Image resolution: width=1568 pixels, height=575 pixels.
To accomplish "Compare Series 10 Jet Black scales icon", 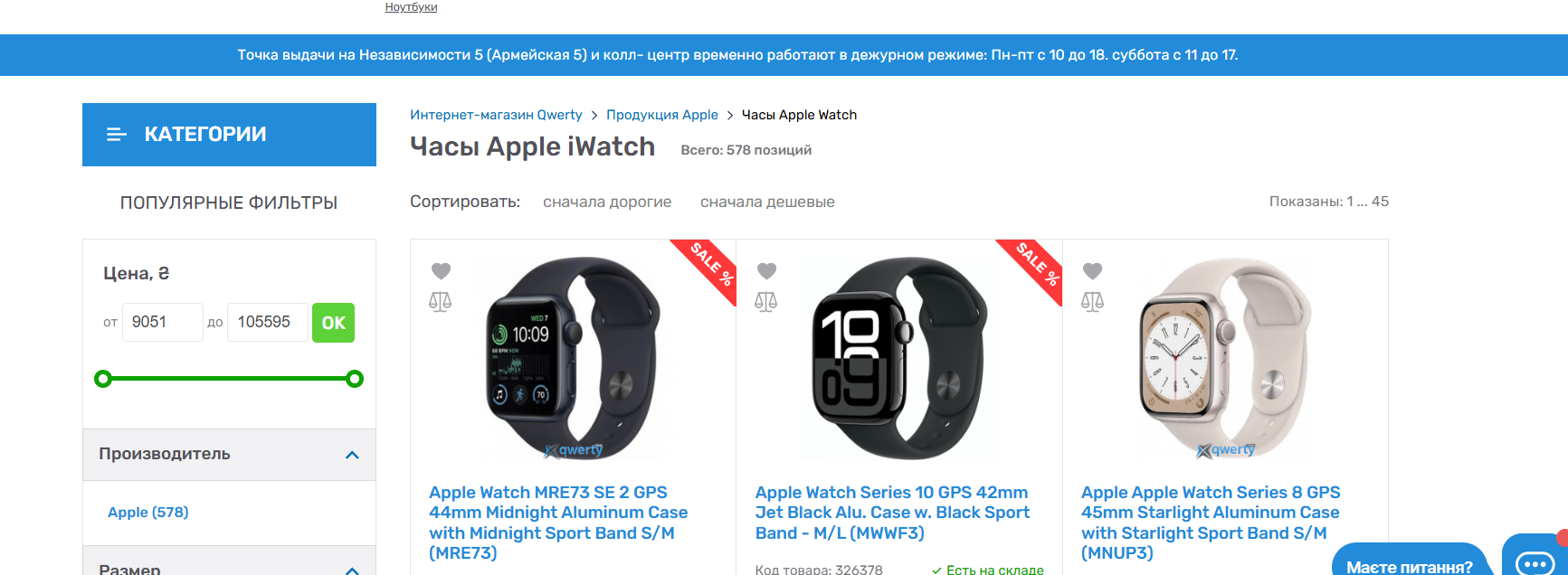I will (766, 301).
